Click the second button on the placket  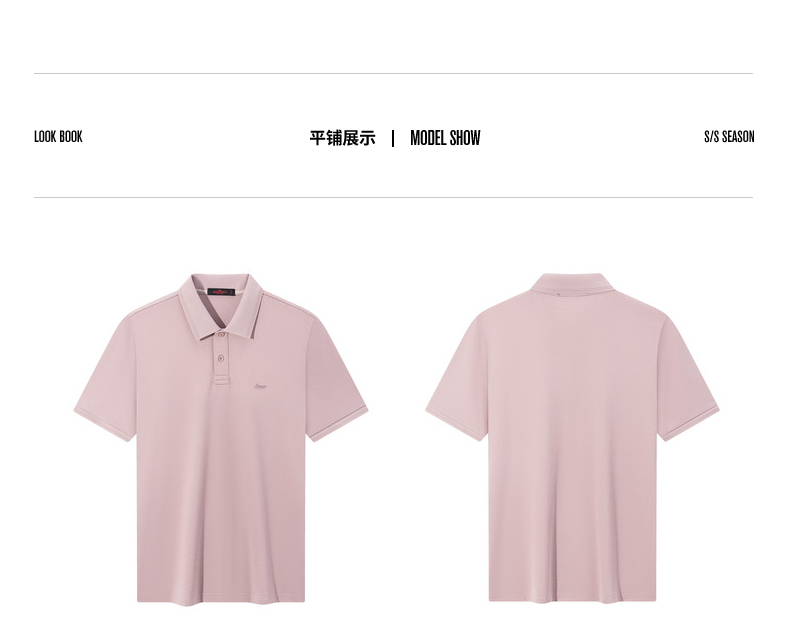point(221,358)
